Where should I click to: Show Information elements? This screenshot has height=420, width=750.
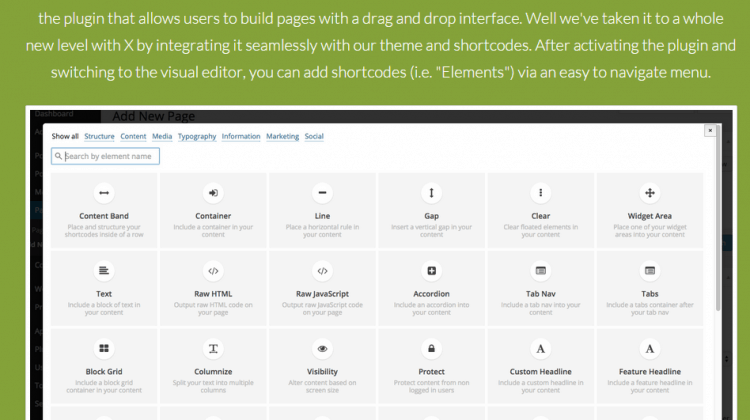(x=241, y=136)
